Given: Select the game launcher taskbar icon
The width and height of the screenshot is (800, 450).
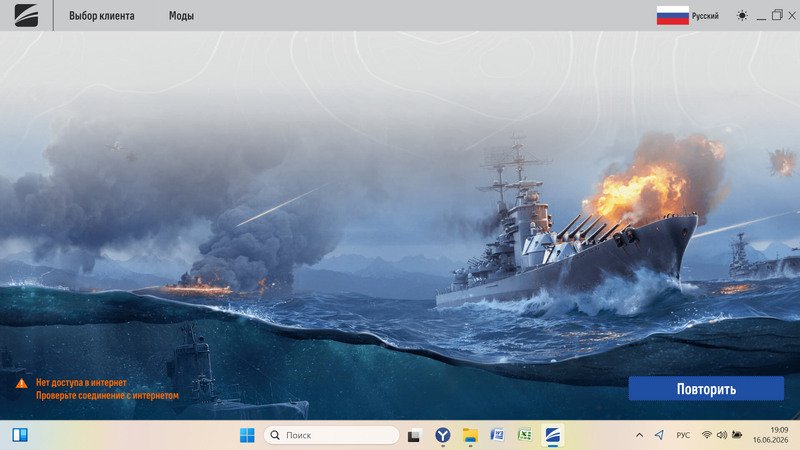Looking at the screenshot, I should click(x=553, y=435).
